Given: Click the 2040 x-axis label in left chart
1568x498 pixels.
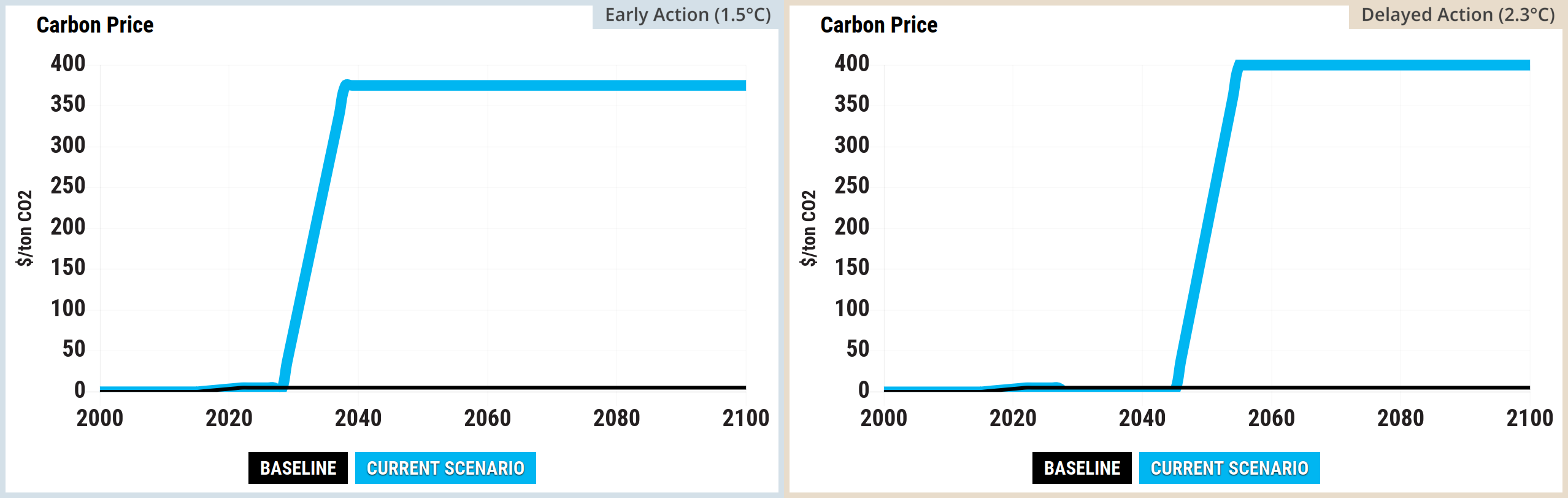Looking at the screenshot, I should point(358,418).
